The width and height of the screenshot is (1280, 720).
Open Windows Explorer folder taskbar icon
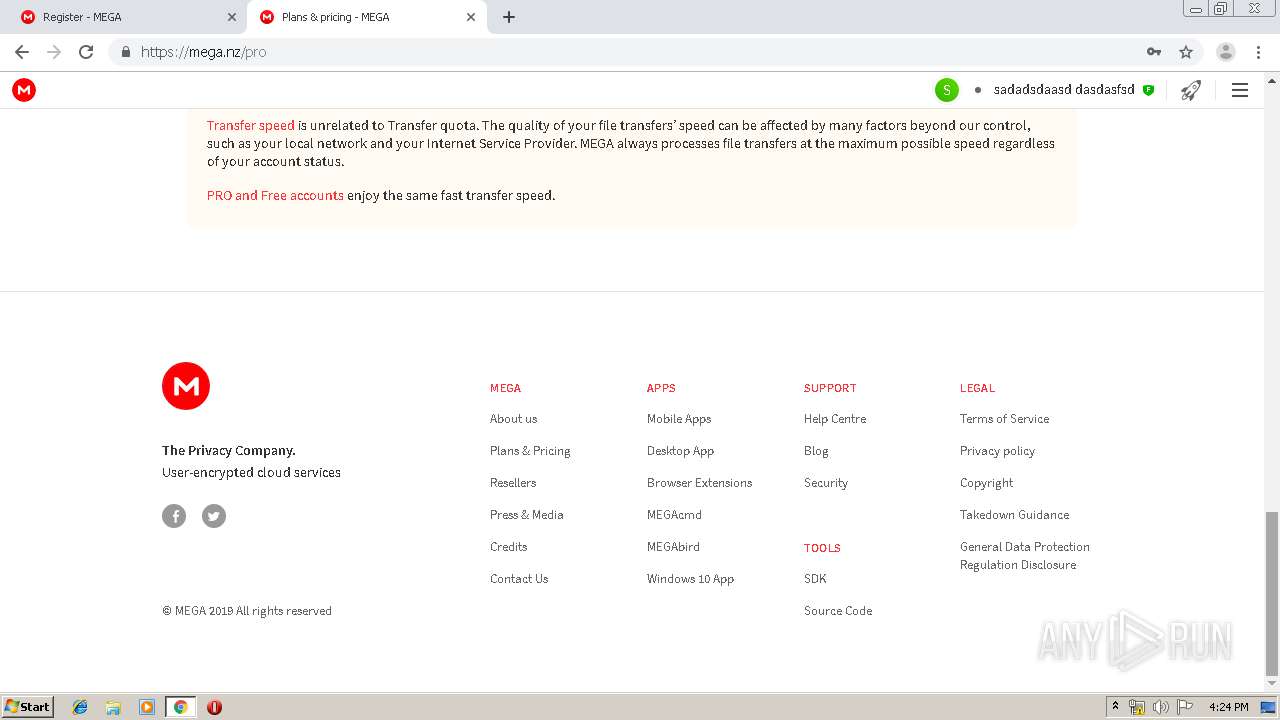(113, 707)
